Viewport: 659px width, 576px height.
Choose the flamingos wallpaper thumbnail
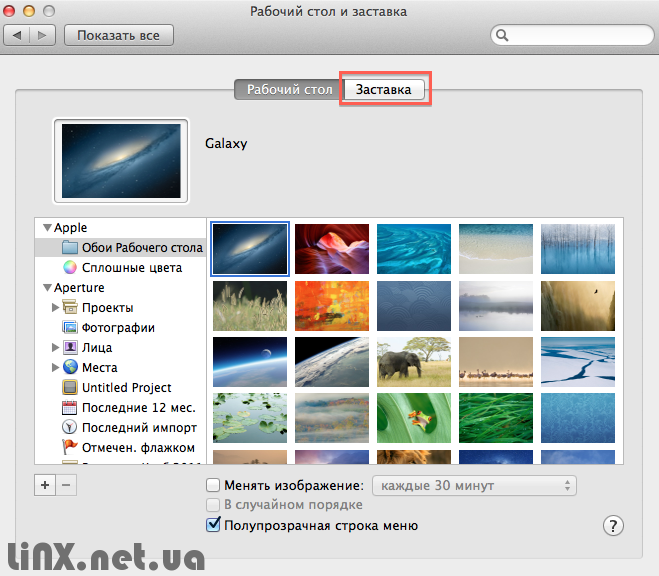click(x=496, y=362)
